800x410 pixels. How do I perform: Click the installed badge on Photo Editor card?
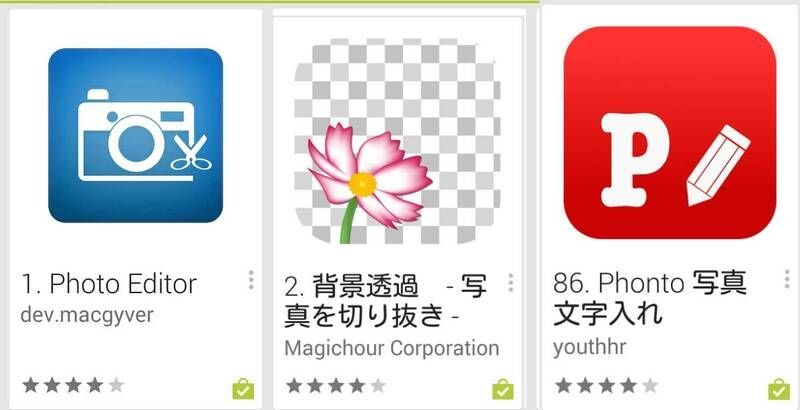243,389
